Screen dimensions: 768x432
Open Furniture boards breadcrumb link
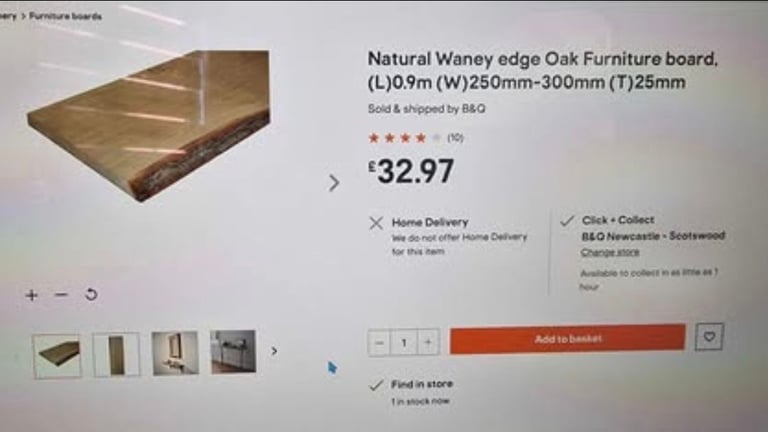click(65, 16)
